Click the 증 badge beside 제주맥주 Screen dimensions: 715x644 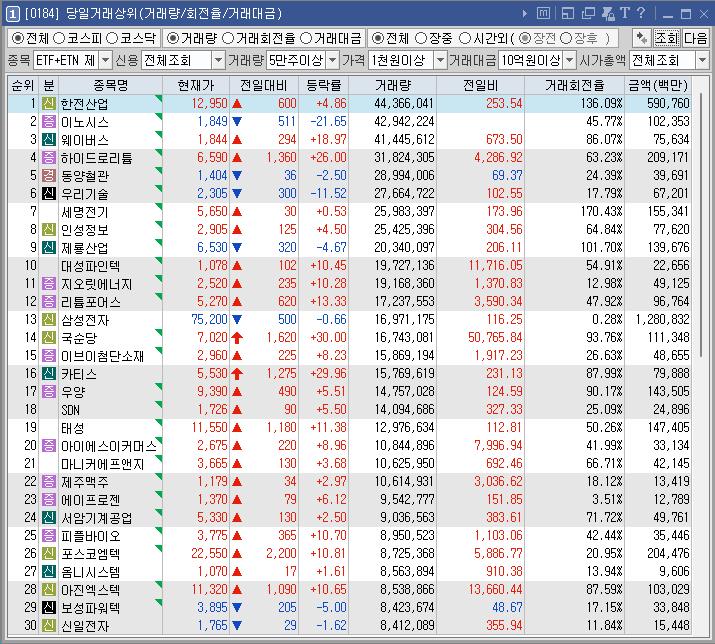point(49,481)
